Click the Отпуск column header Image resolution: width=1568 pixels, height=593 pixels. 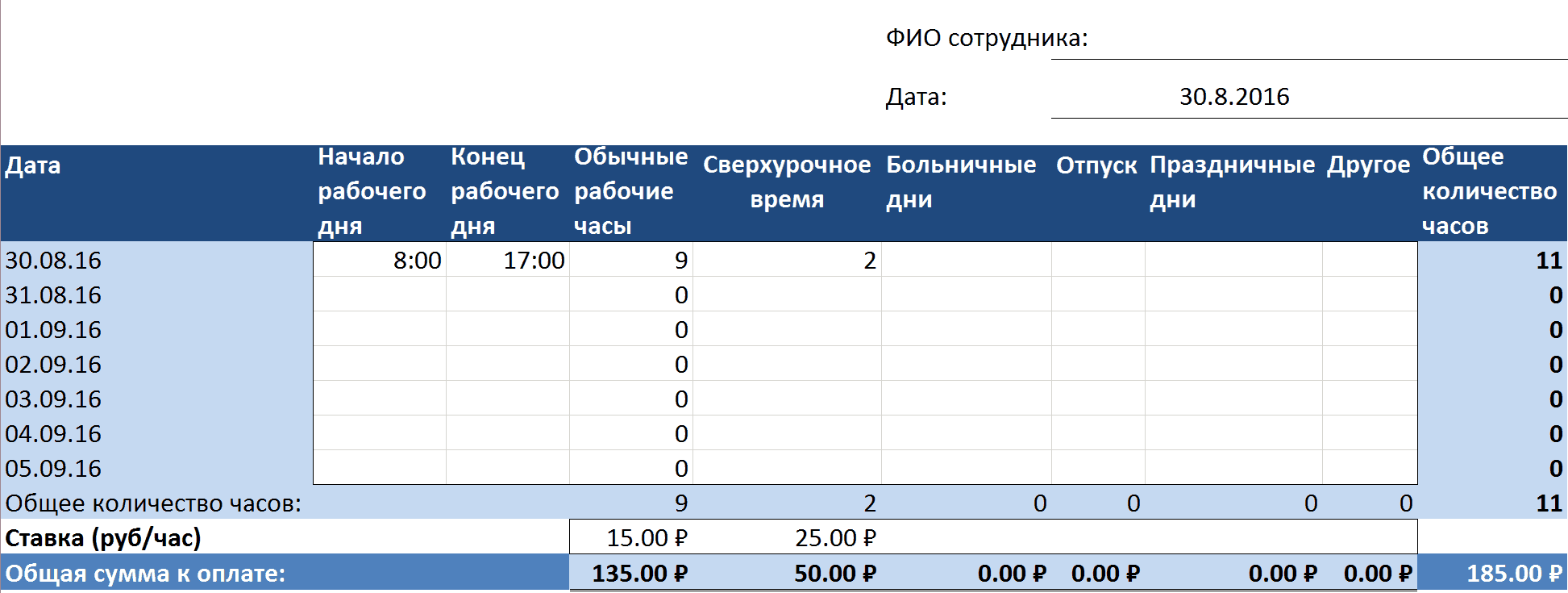point(1097,166)
